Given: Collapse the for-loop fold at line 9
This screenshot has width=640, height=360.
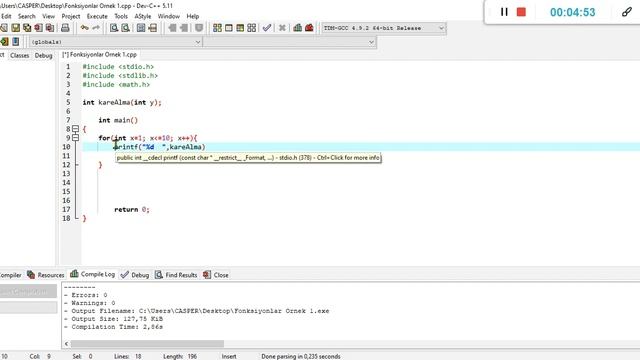Looking at the screenshot, I should [76, 138].
